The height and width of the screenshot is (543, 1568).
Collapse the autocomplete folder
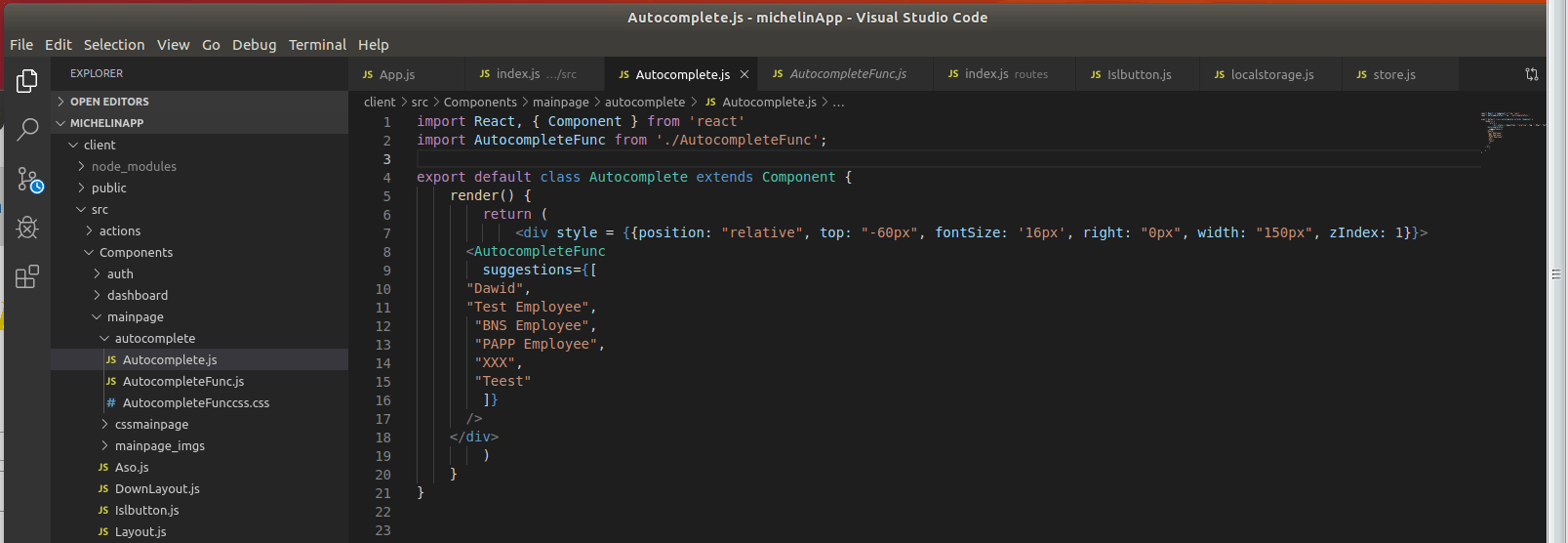[x=104, y=338]
